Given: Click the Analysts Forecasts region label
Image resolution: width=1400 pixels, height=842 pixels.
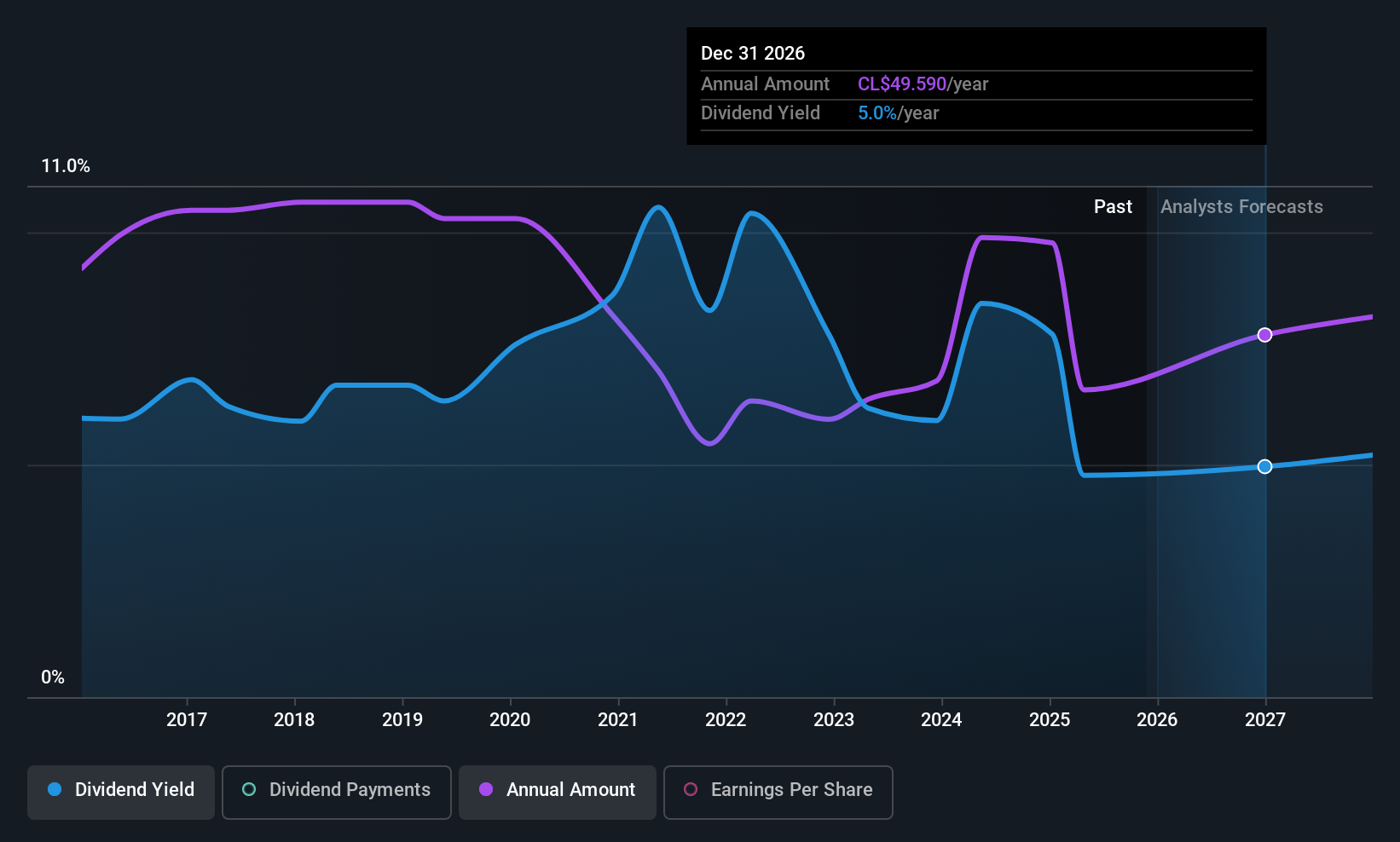Looking at the screenshot, I should point(1241,206).
